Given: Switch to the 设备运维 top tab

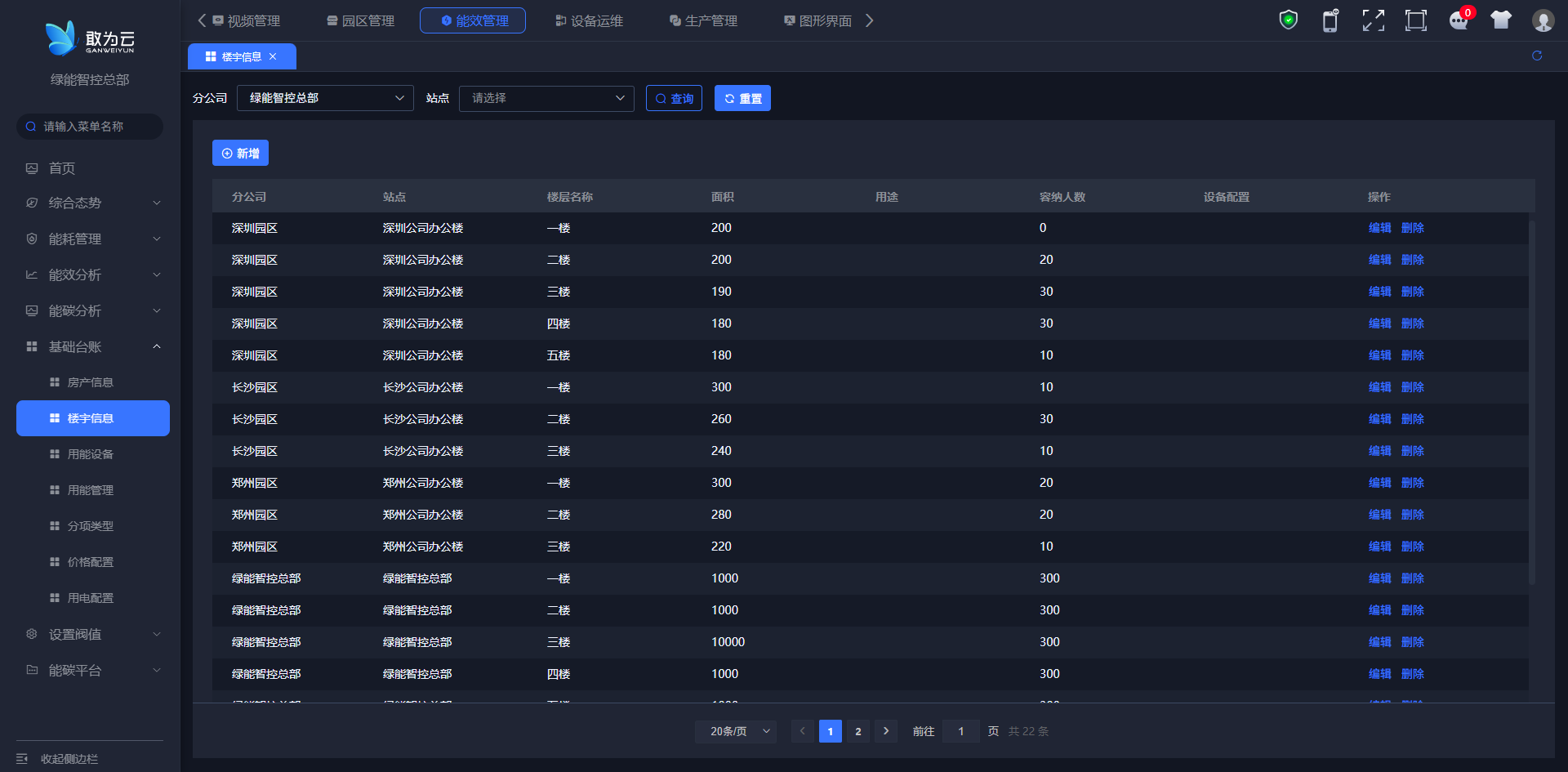Looking at the screenshot, I should coord(589,21).
